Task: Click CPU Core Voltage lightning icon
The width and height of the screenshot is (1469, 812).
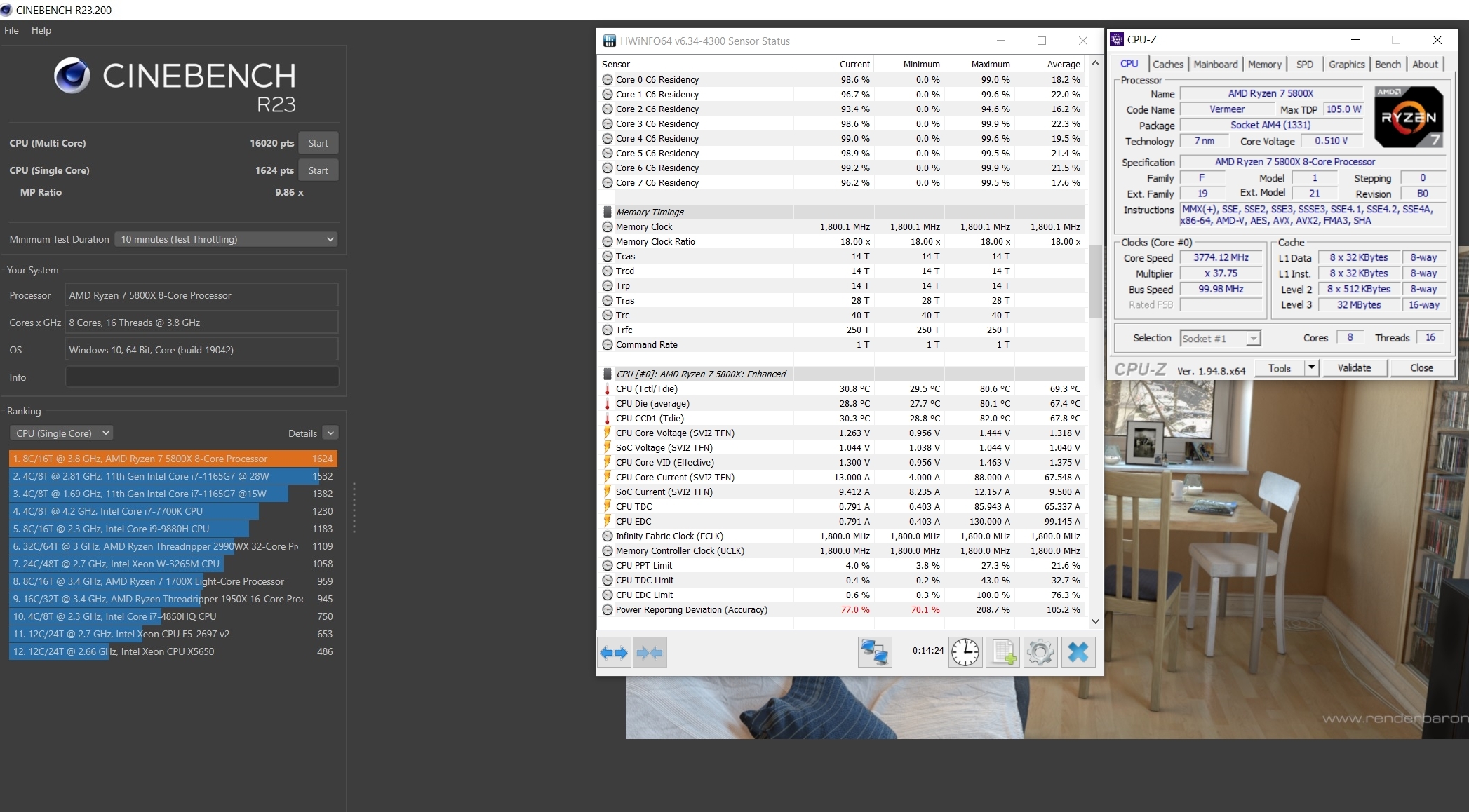Action: click(608, 433)
